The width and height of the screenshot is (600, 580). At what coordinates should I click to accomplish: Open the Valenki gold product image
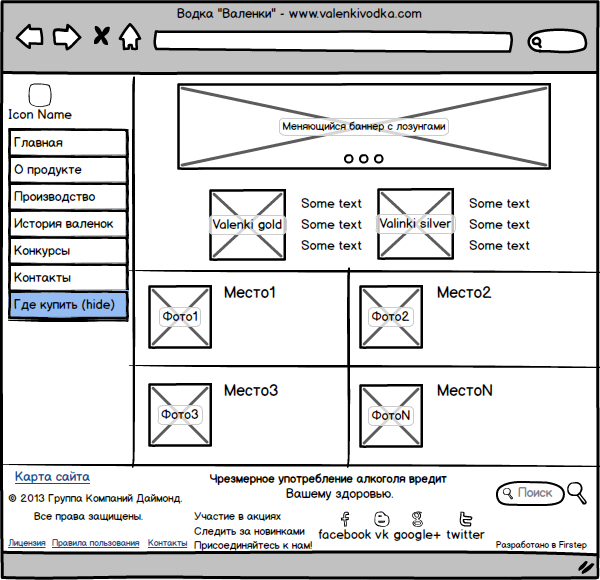pos(248,225)
